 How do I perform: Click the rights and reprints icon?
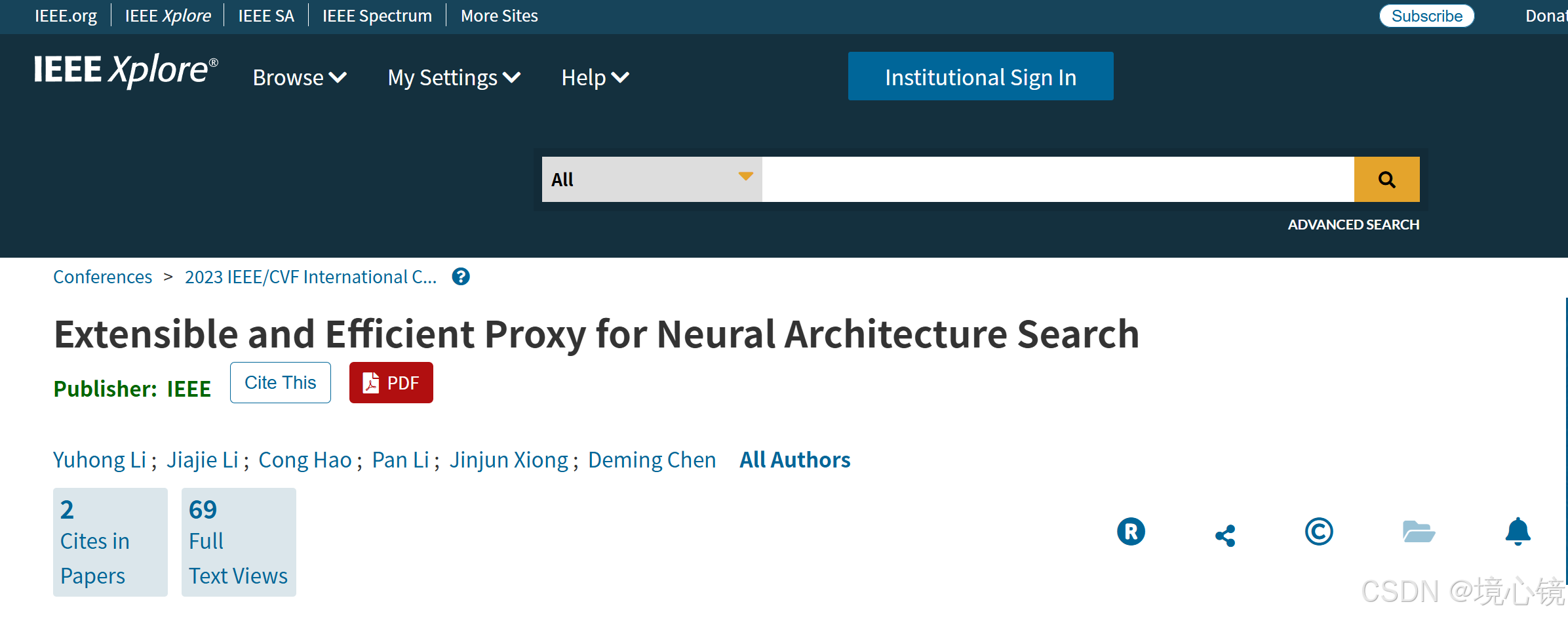[x=1131, y=531]
